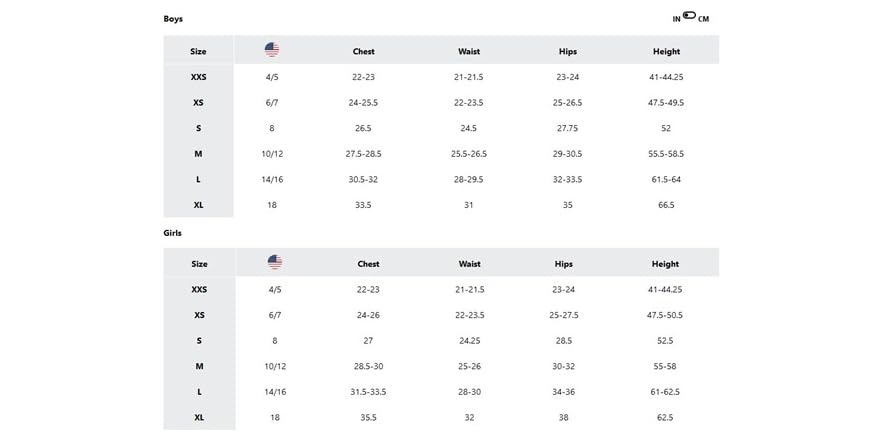The width and height of the screenshot is (882, 441).
Task: Click the Boys table Waist column header
Action: pyautogui.click(x=469, y=51)
